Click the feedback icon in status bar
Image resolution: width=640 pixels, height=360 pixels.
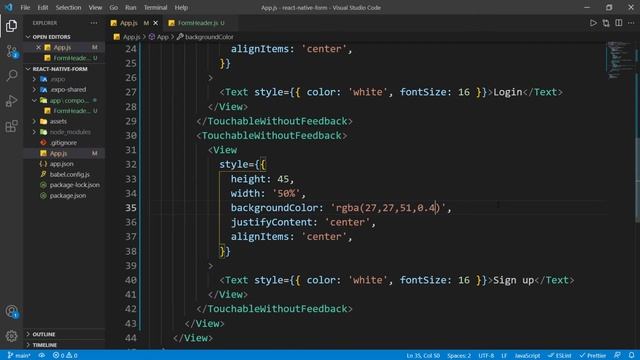click(x=617, y=356)
